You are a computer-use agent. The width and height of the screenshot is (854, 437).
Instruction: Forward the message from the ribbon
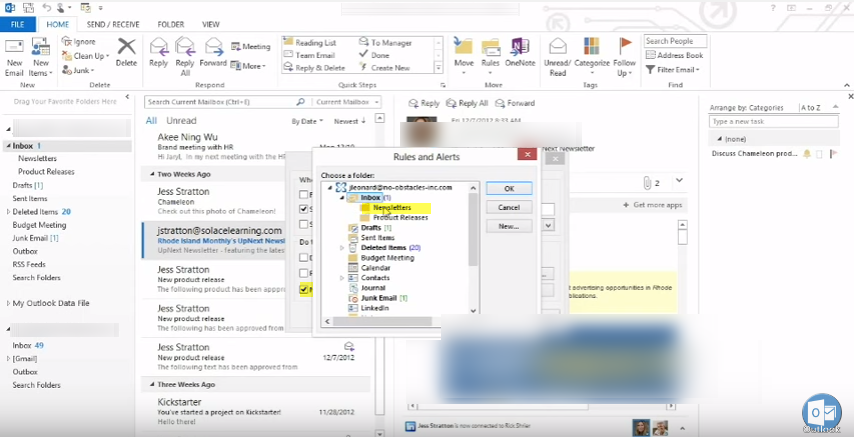tap(213, 53)
